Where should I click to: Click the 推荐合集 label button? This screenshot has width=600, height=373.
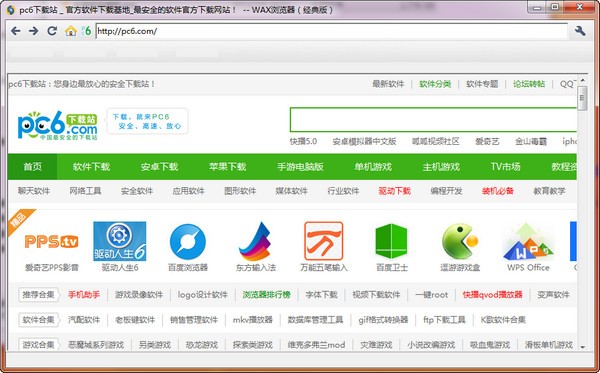click(x=39, y=295)
